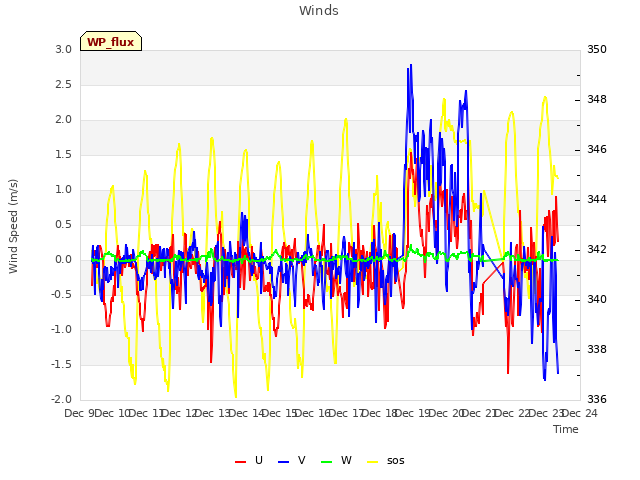Click the '340' right axis value
The height and width of the screenshot is (480, 640).
(x=597, y=300)
